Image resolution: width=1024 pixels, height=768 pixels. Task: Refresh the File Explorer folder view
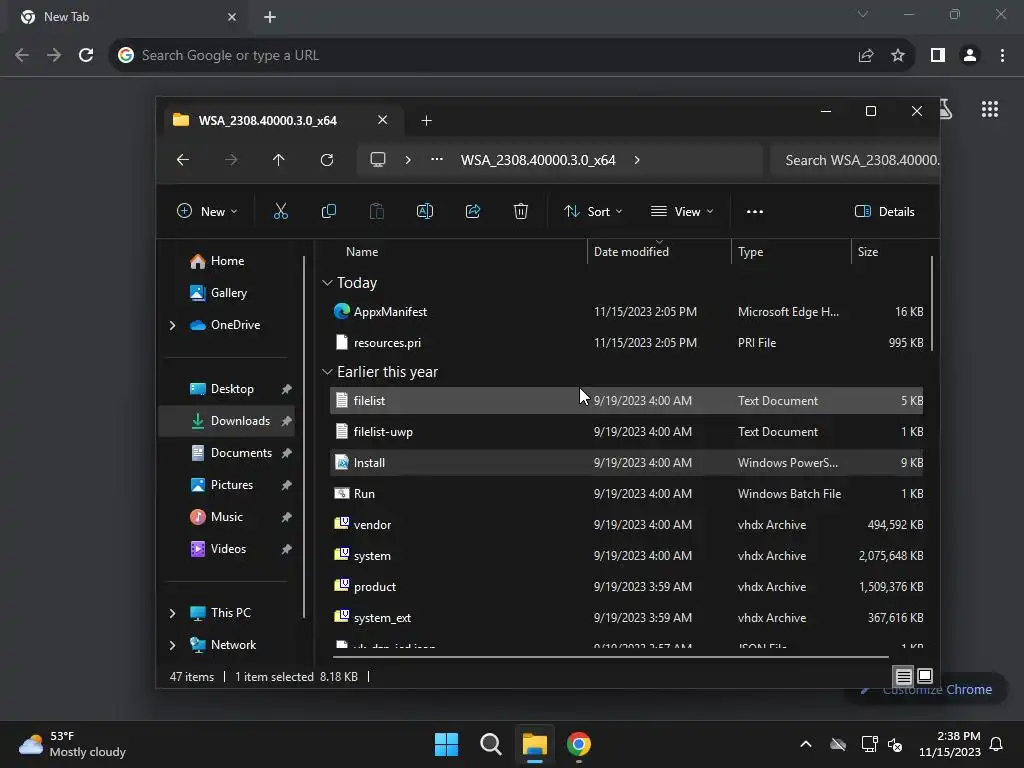click(327, 160)
